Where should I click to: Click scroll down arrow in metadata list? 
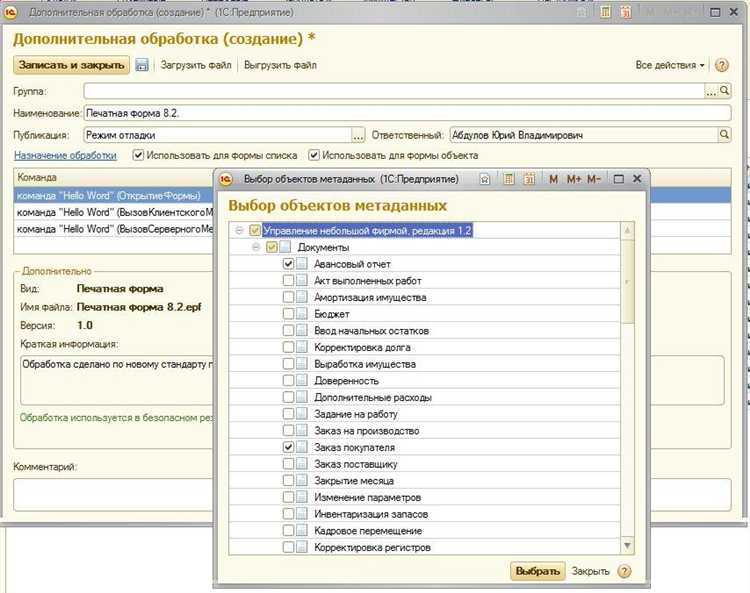pos(628,546)
